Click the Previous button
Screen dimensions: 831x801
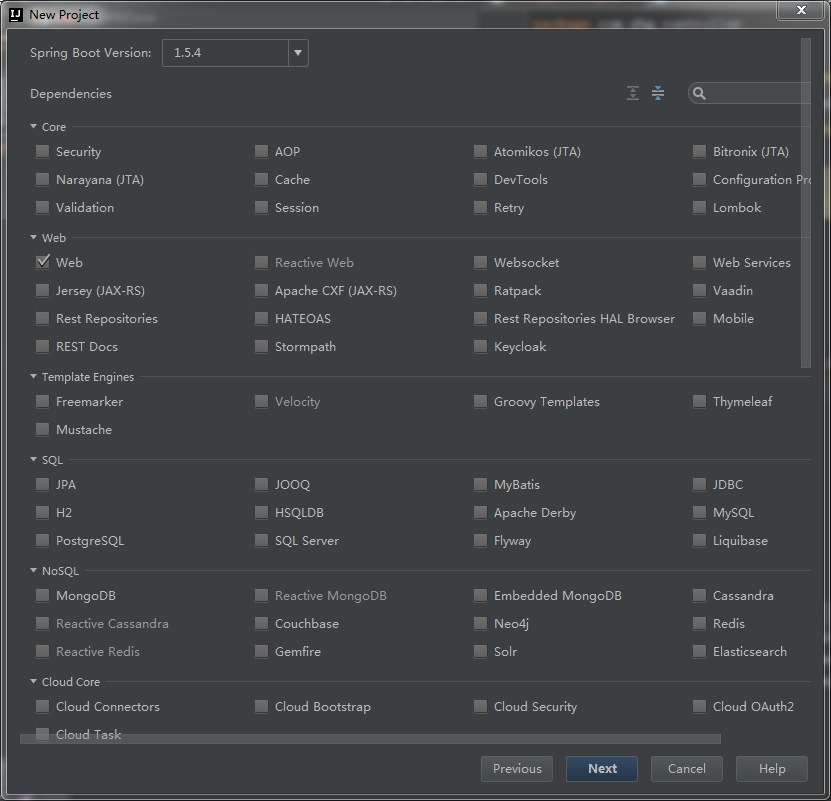[517, 769]
